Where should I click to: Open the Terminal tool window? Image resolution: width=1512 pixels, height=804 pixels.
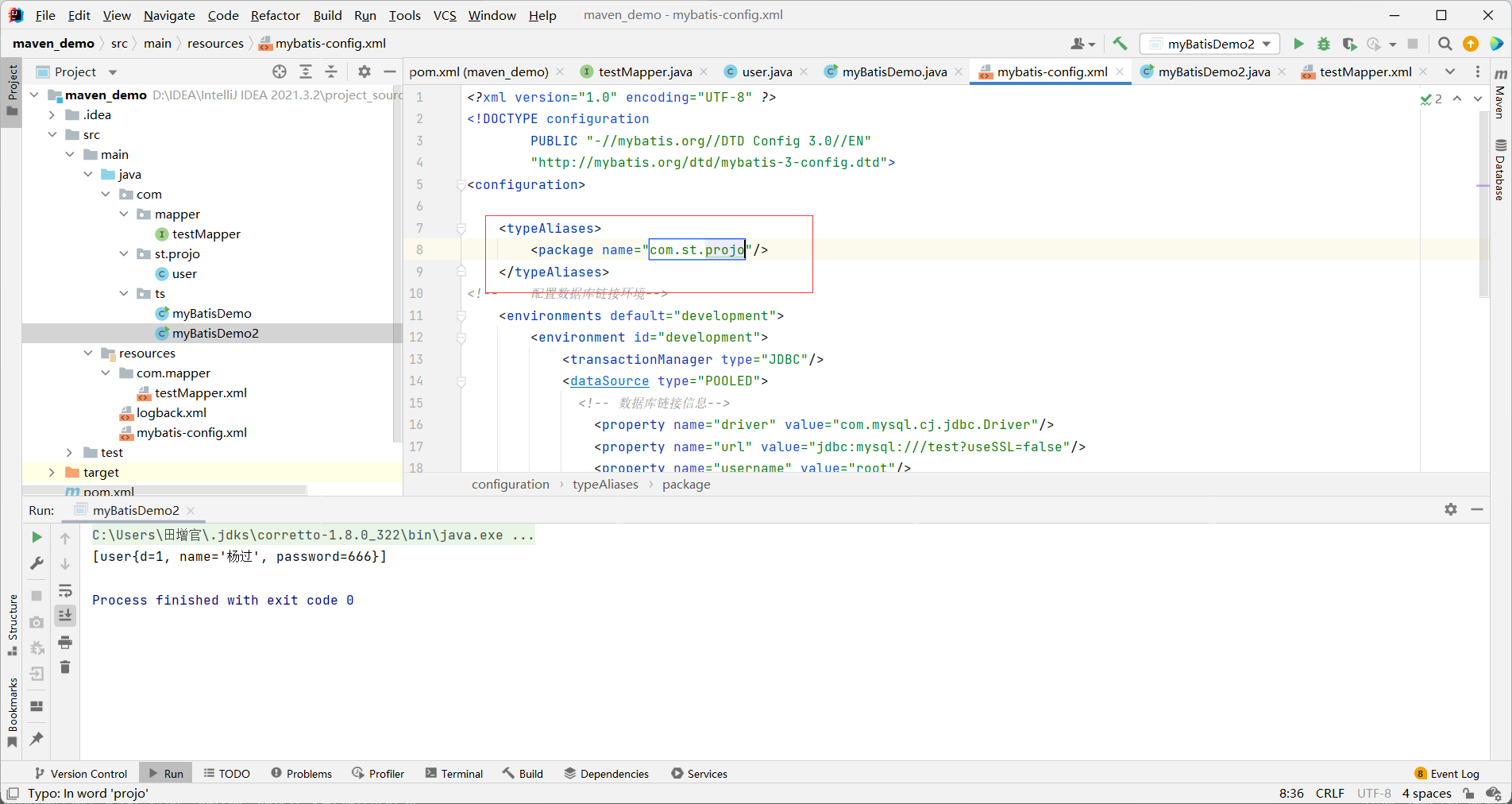(454, 773)
